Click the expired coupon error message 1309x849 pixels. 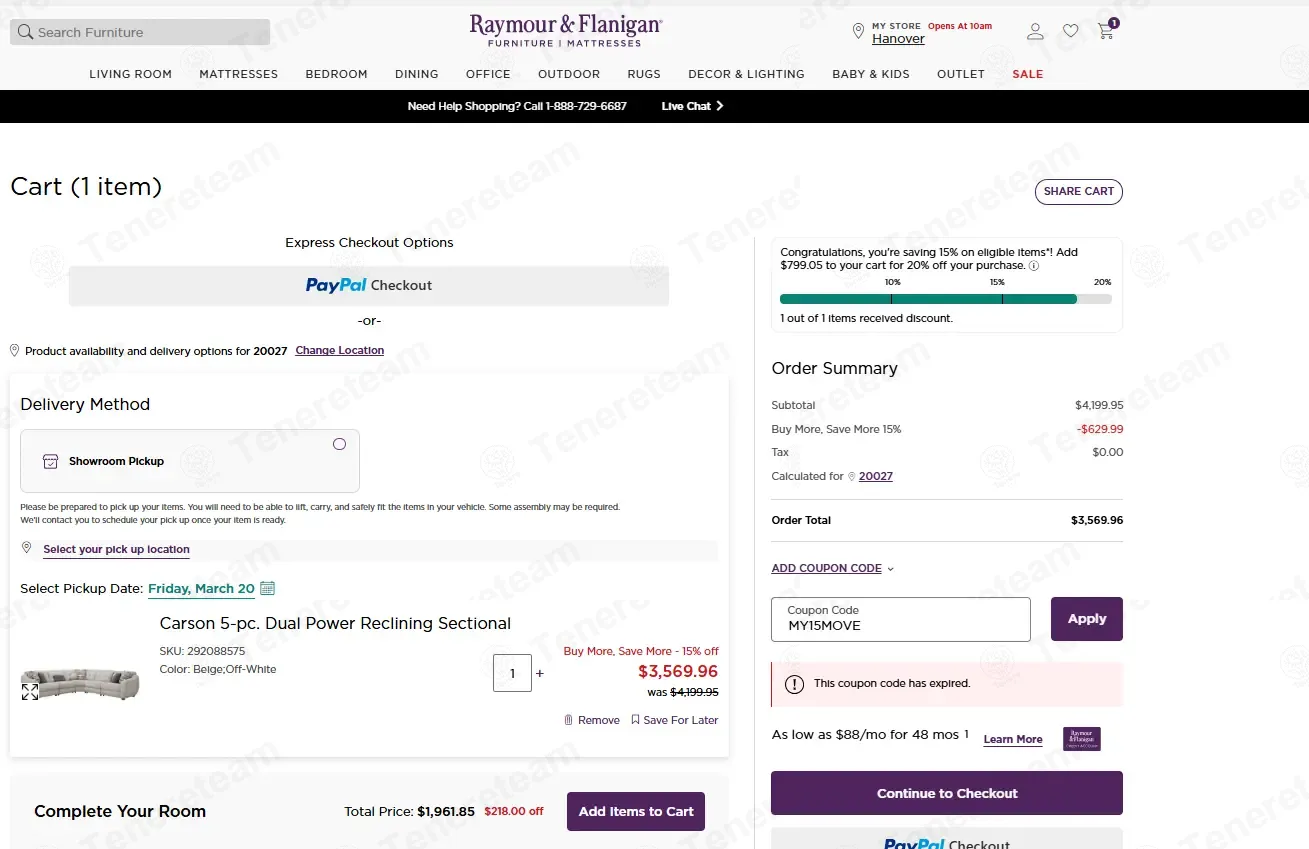(x=947, y=684)
